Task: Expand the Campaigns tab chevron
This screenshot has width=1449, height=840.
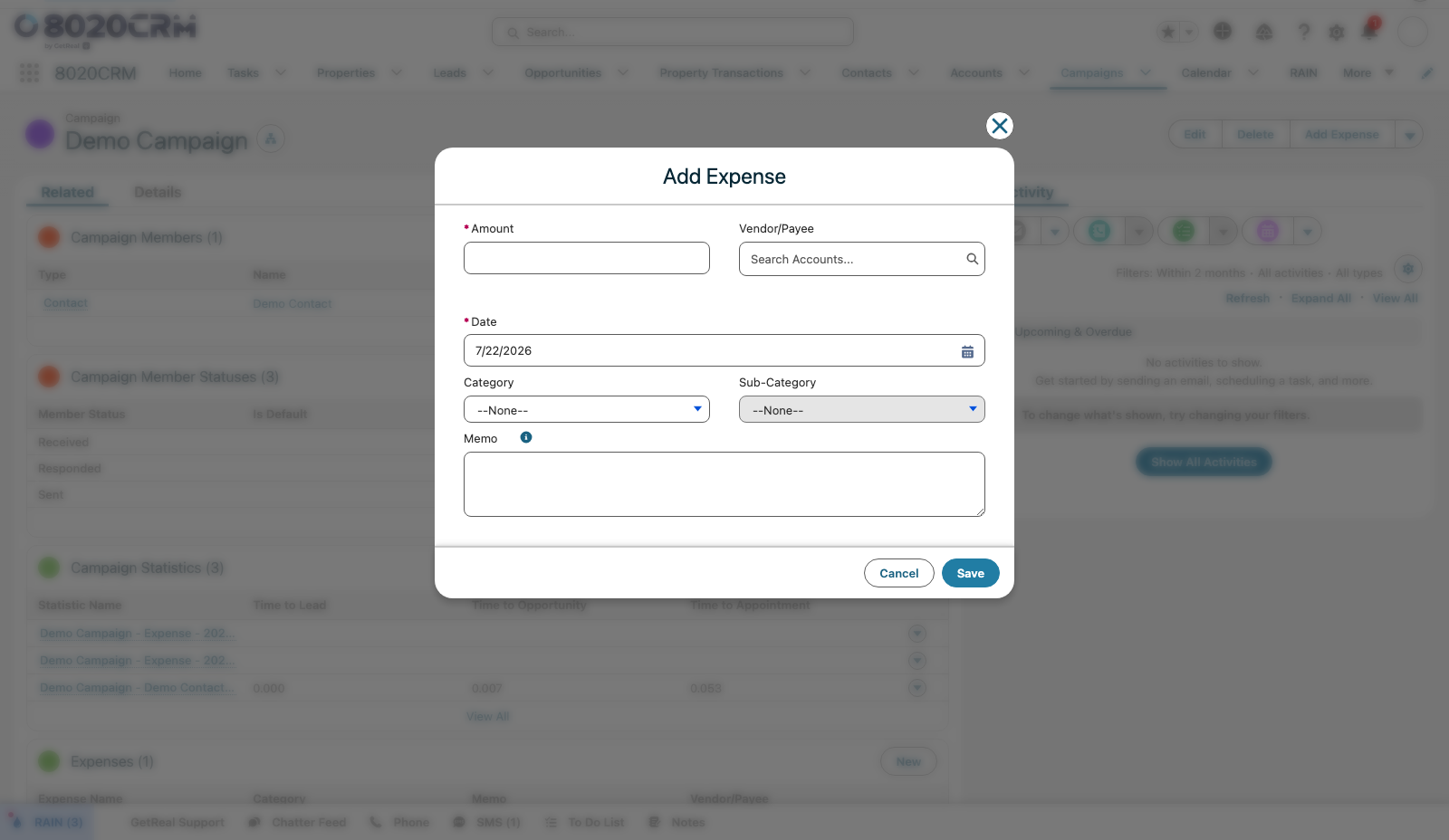Action: (x=1146, y=72)
